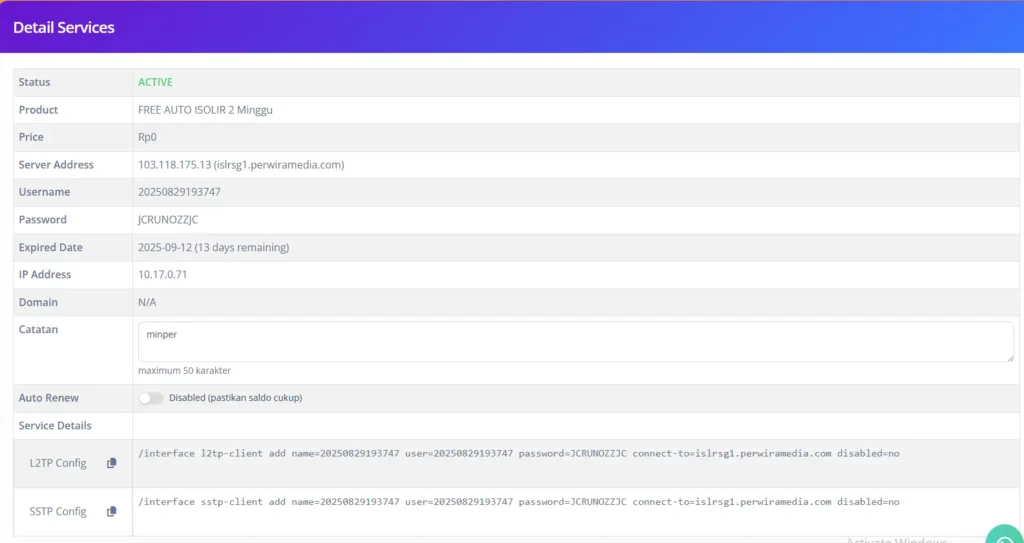Toggle the Auto Renew switch

pyautogui.click(x=150, y=398)
